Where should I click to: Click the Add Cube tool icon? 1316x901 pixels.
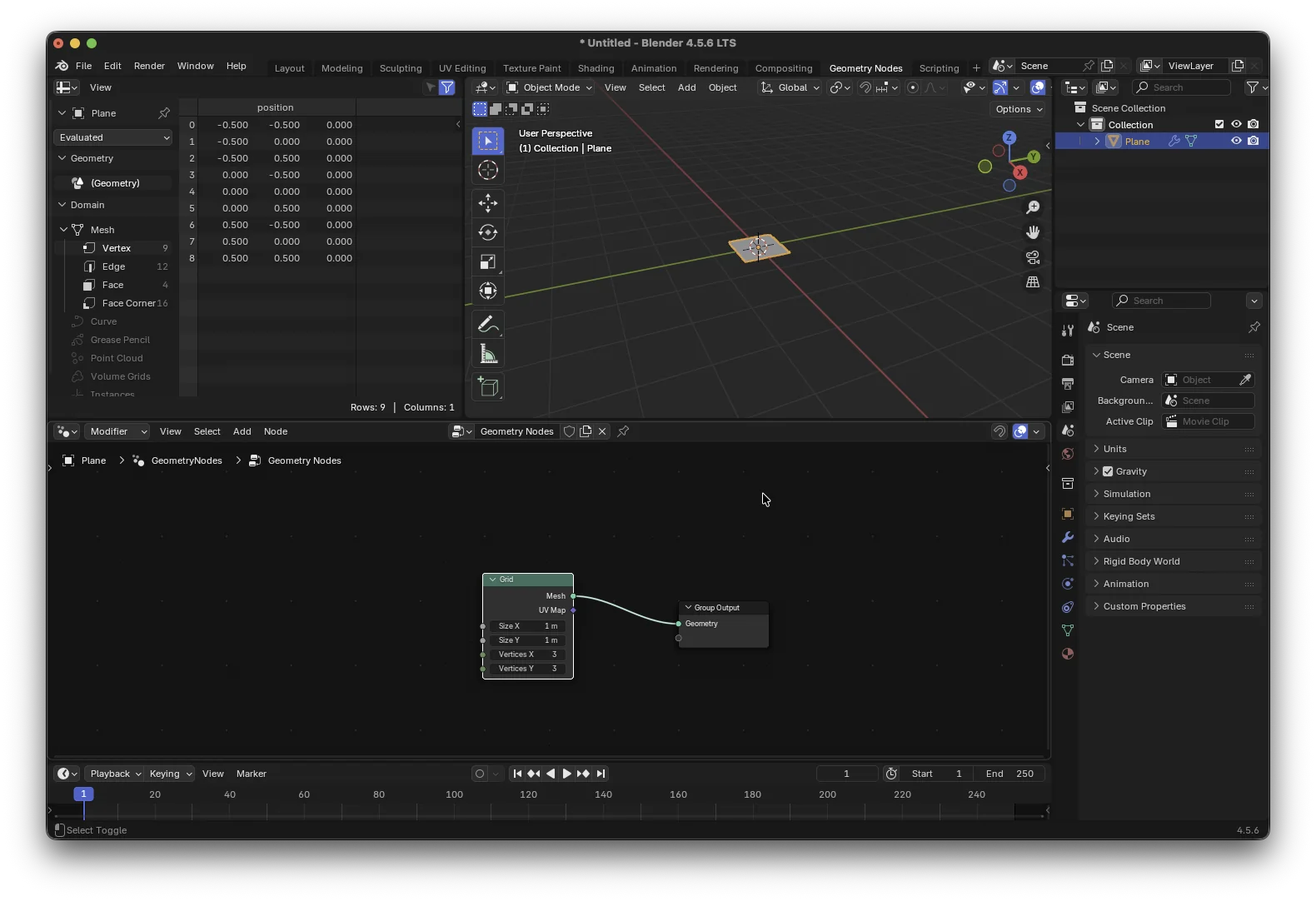(488, 387)
